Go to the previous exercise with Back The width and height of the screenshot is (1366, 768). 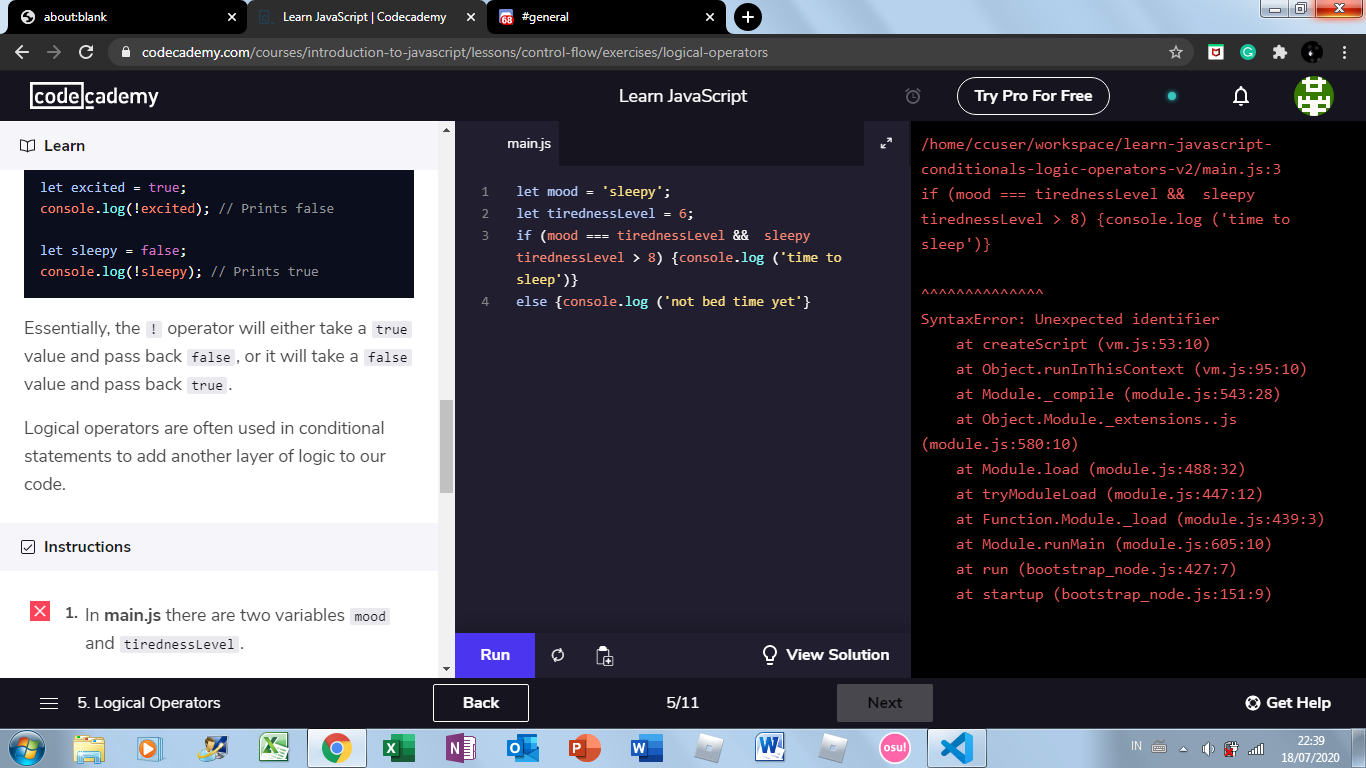tap(481, 703)
